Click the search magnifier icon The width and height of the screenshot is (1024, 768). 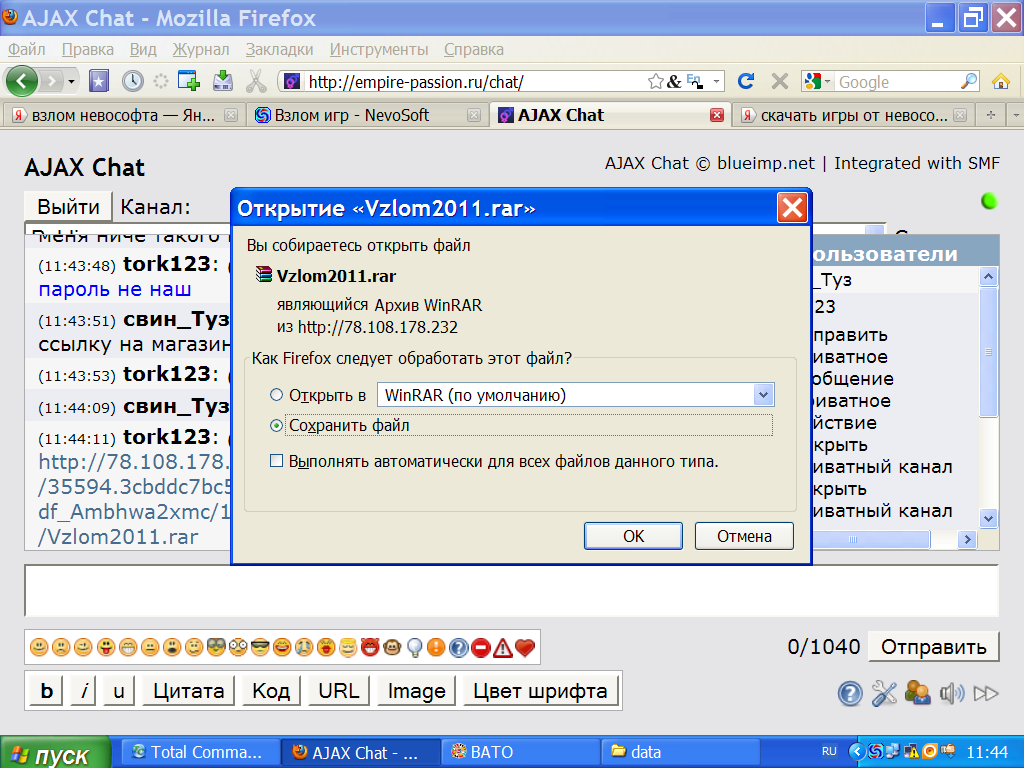(969, 81)
